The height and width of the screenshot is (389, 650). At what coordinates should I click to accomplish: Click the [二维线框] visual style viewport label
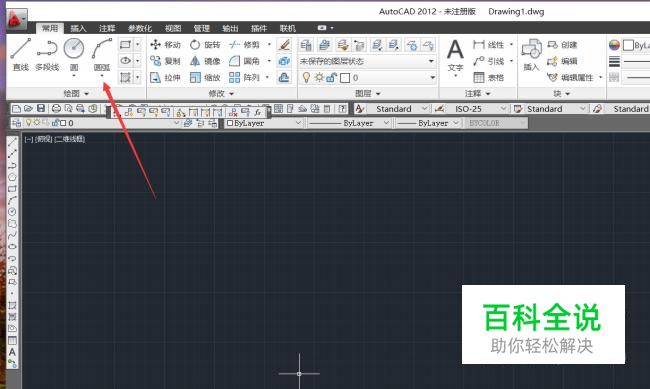click(x=70, y=139)
